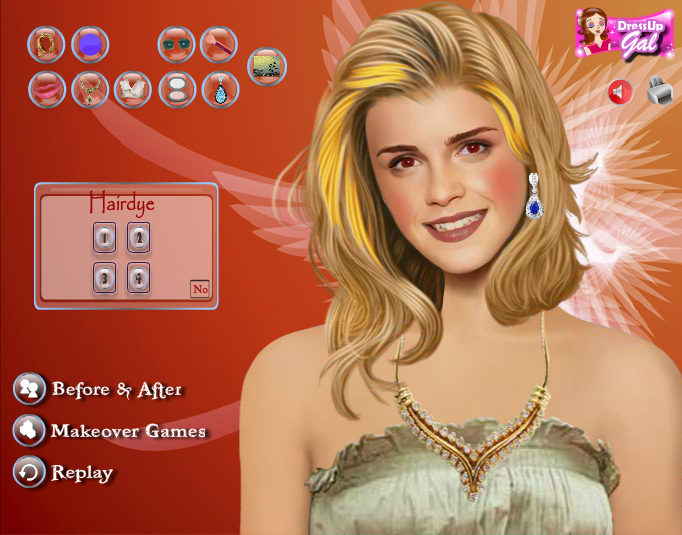Open the lips lipstick category icon
Viewport: 682px width, 535px height.
click(x=47, y=90)
